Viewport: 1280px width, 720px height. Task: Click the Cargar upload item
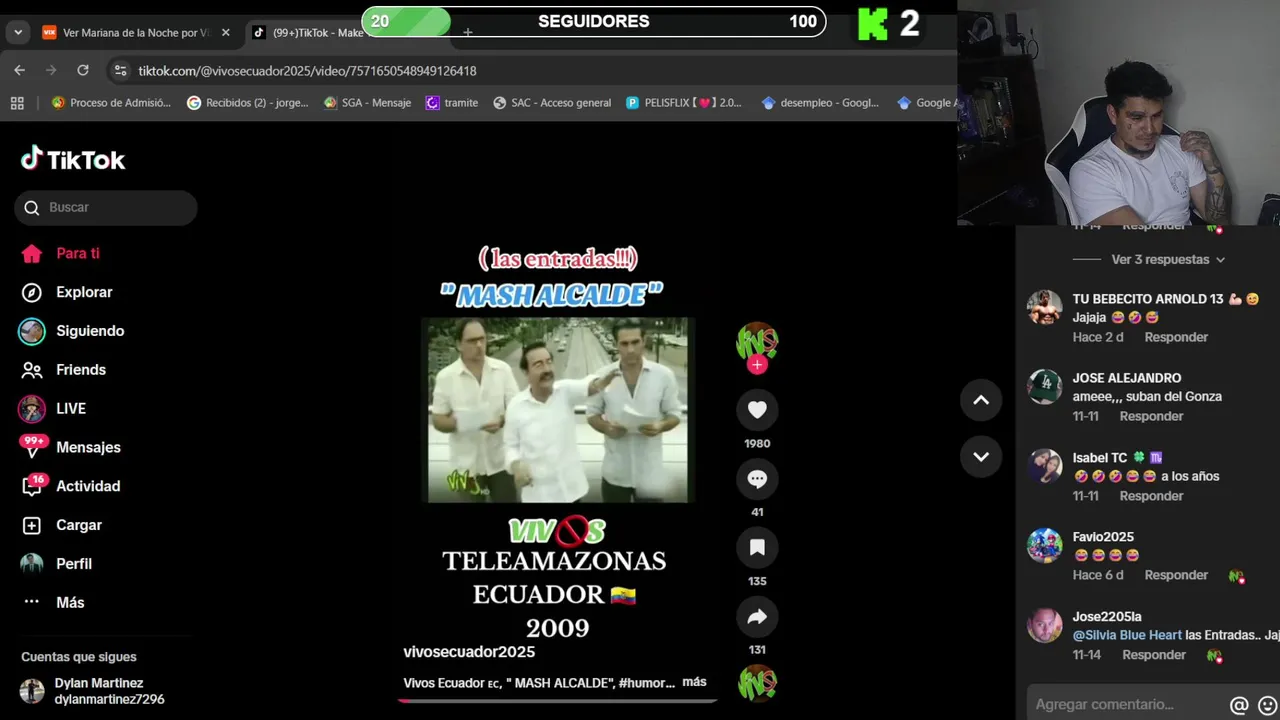click(61, 525)
